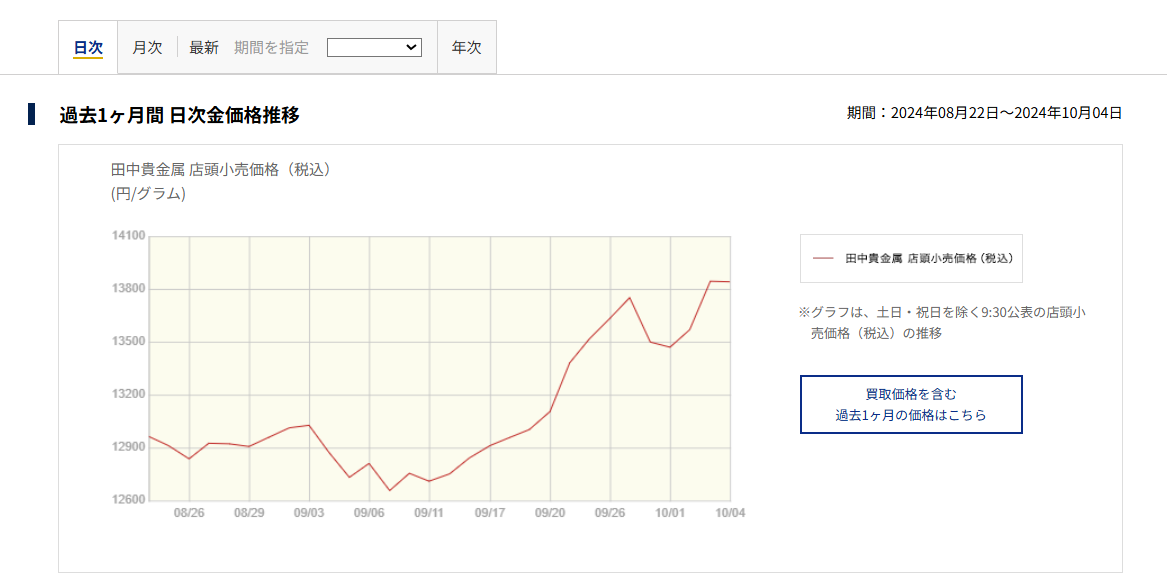Viewport: 1167px width, 582px height.
Task: Click the legend text 田中貴金属 店頭小売価格
Action: coord(928,258)
